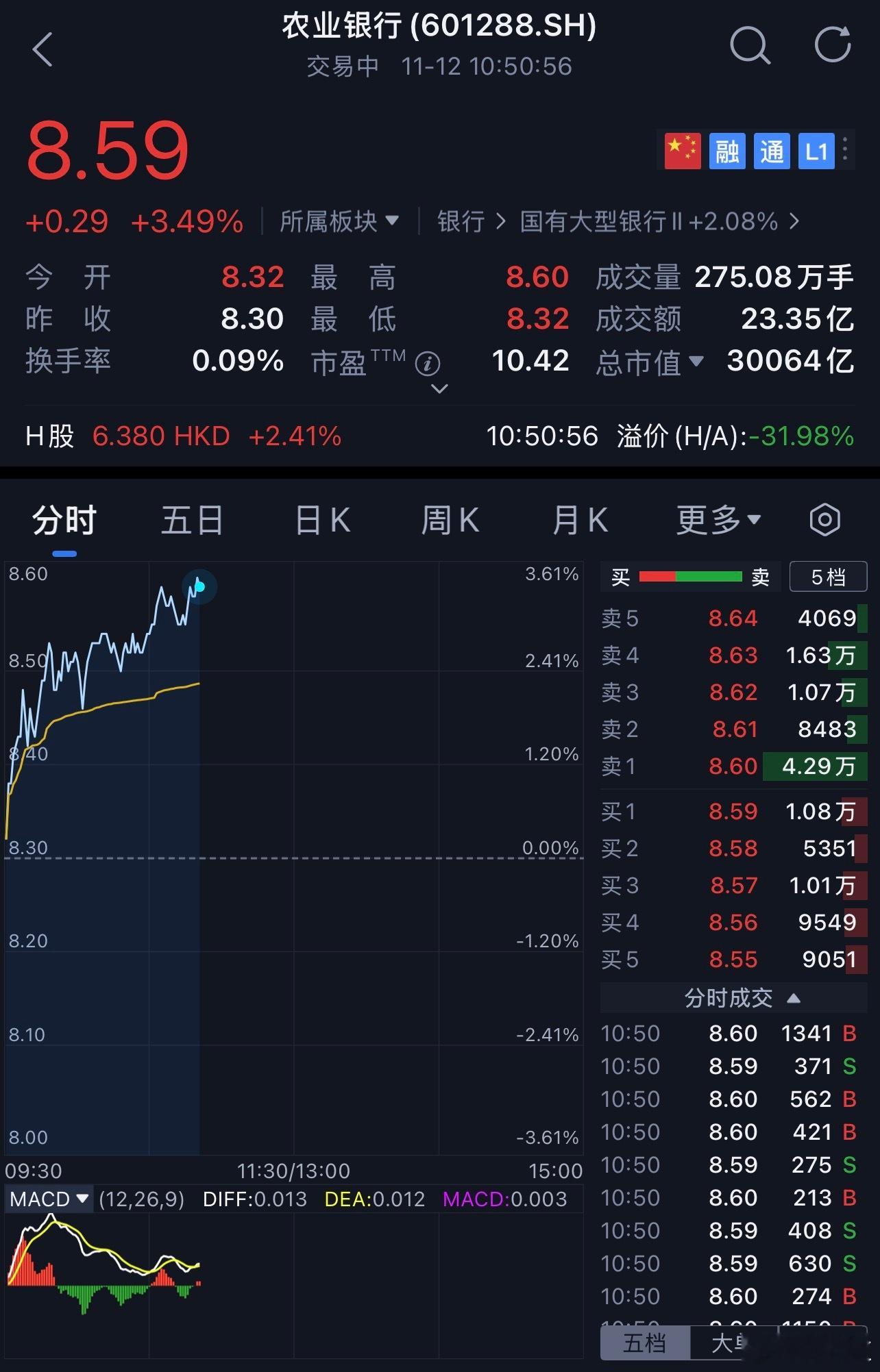The height and width of the screenshot is (1372, 880).
Task: Tap the L1 quote level badge
Action: point(816,151)
